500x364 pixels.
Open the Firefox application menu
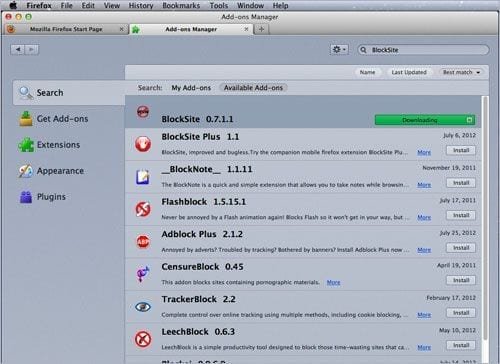coord(39,5)
